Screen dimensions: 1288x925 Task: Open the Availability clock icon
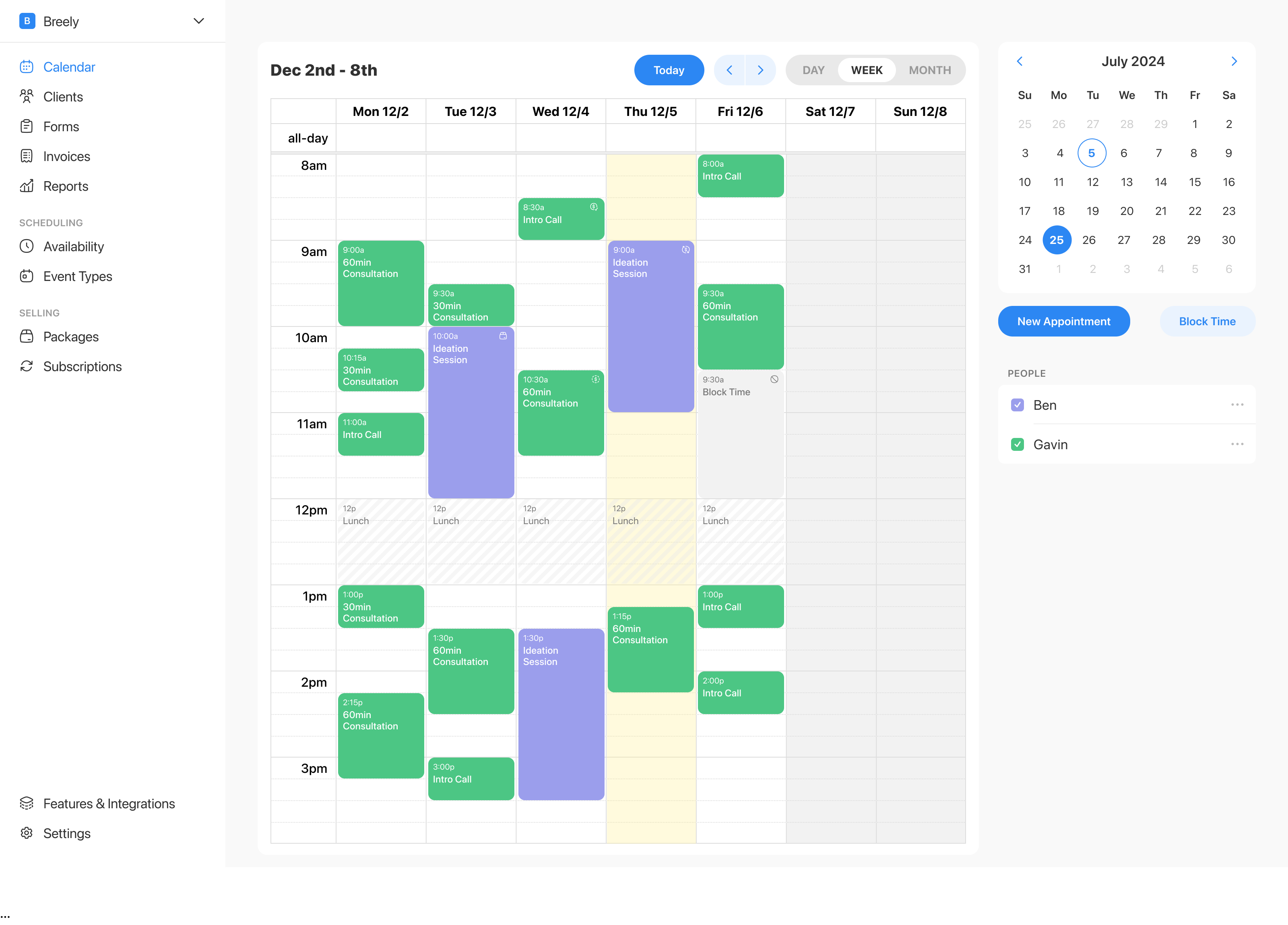(27, 246)
